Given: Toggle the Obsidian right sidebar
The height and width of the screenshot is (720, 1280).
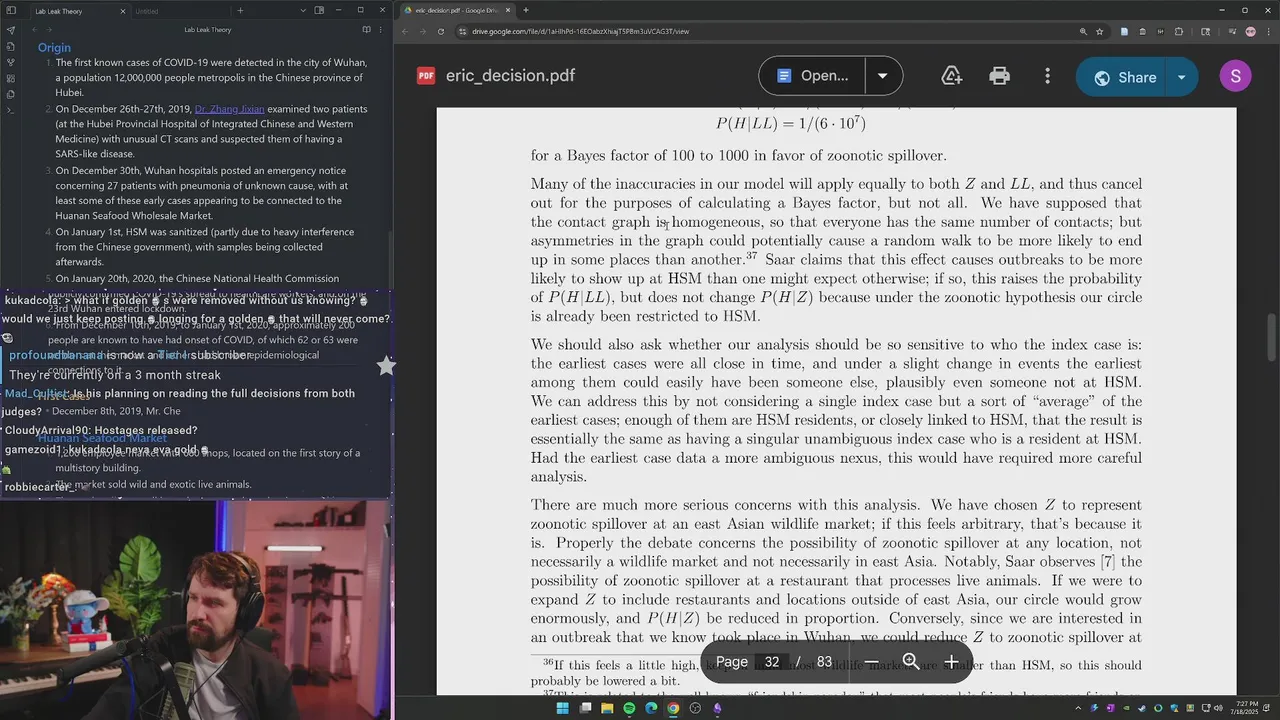Looking at the screenshot, I should [319, 11].
